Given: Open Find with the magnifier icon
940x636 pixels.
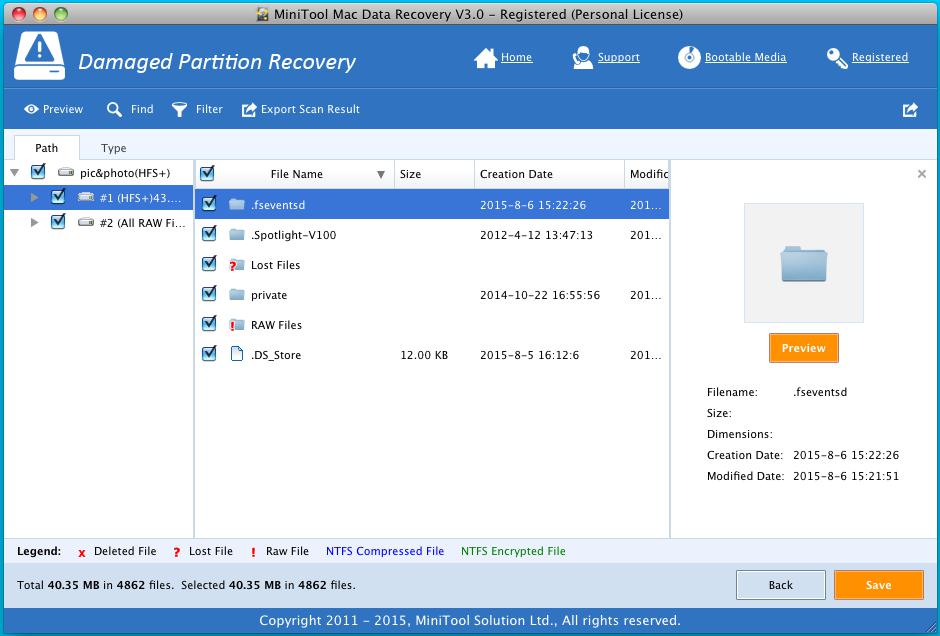Looking at the screenshot, I should [x=115, y=109].
